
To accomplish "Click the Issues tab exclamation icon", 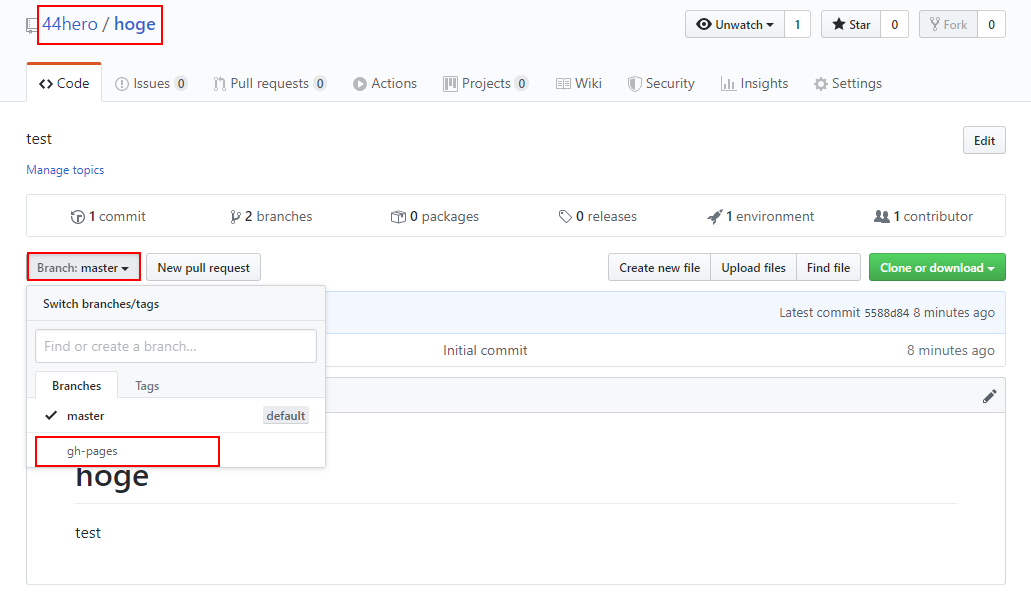I will click(x=122, y=84).
